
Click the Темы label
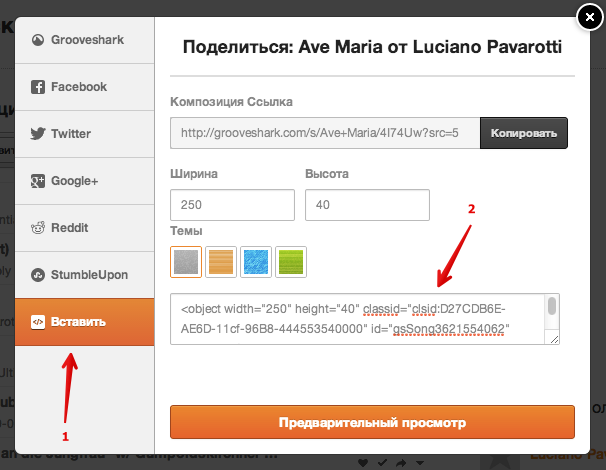tap(186, 231)
